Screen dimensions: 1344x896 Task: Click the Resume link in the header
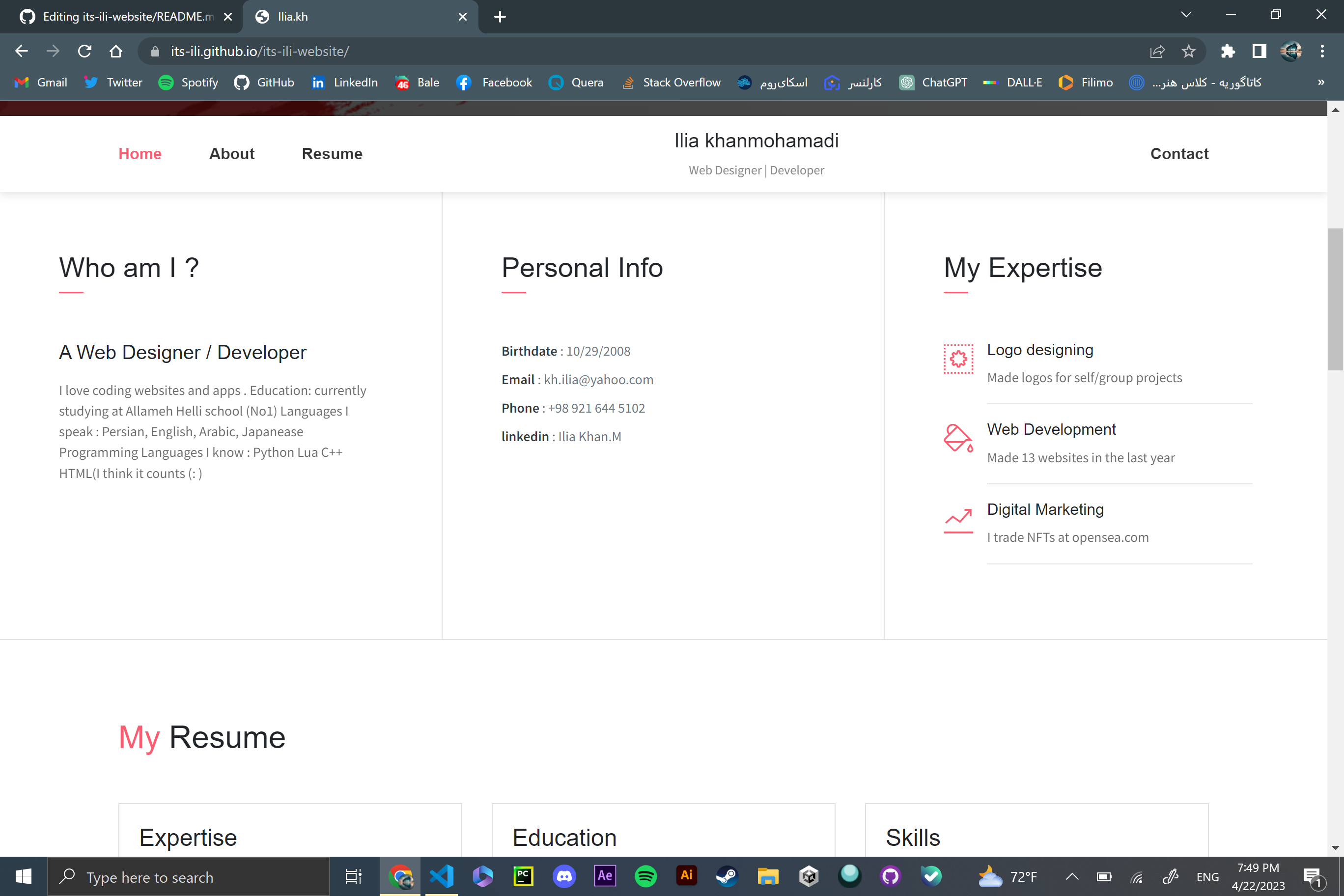[332, 154]
